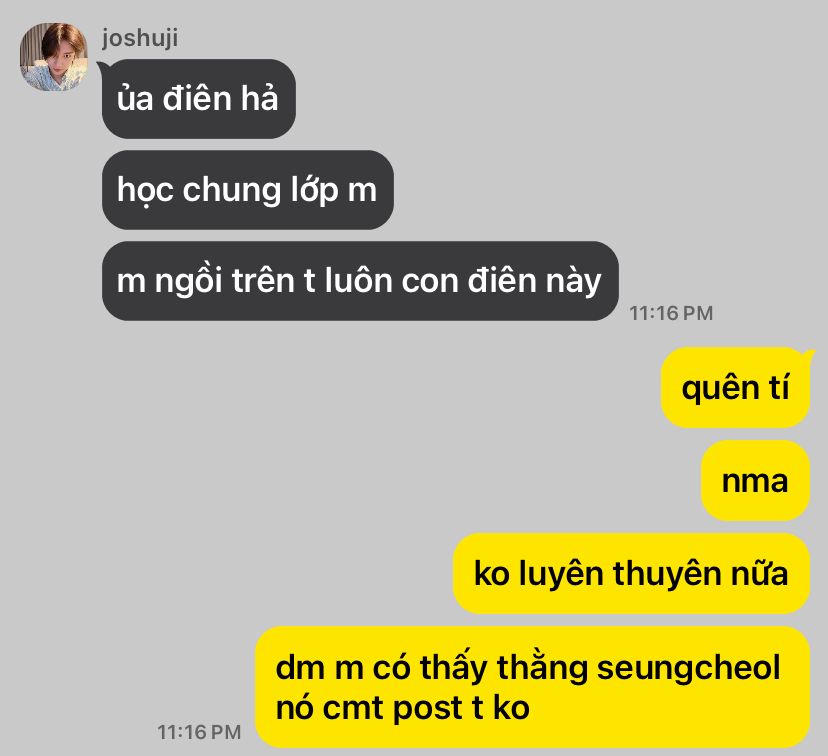This screenshot has width=828, height=756.
Task: Open joshuji's profile picture avatar
Action: pyautogui.click(x=53, y=56)
